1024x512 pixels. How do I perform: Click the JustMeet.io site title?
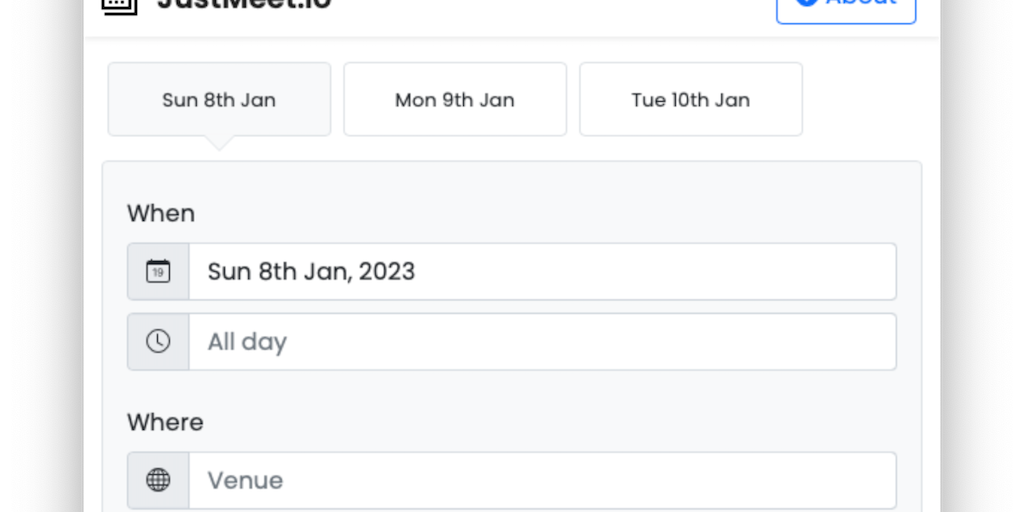[244, 4]
